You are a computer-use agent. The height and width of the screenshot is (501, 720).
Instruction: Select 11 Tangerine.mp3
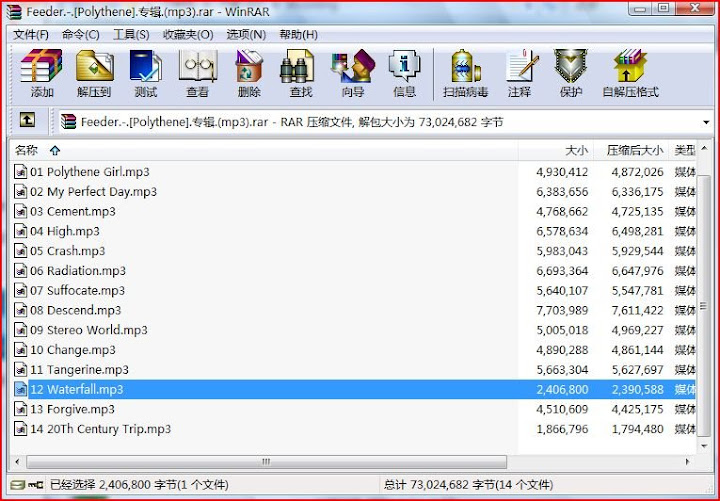pyautogui.click(x=79, y=369)
